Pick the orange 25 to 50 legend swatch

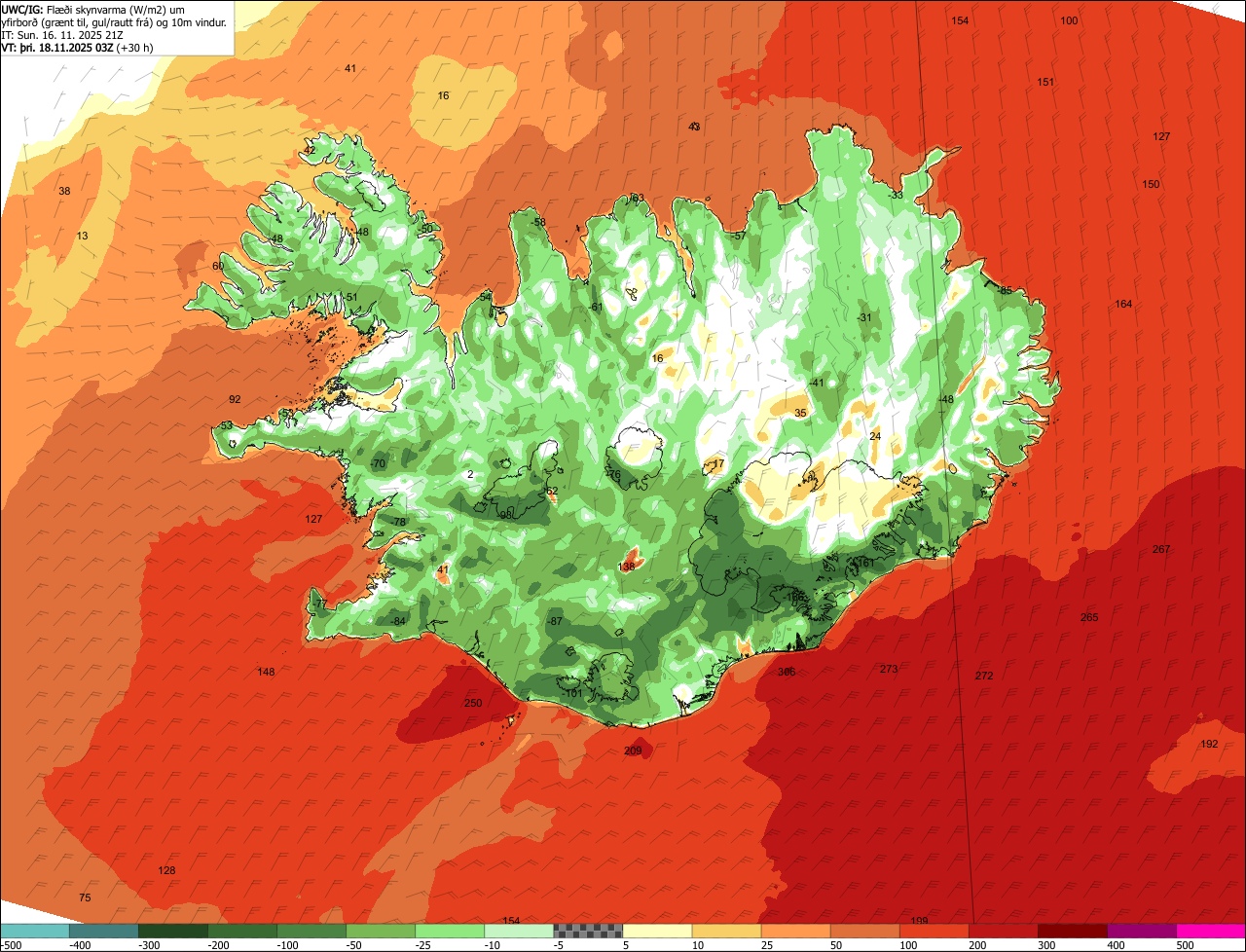[795, 931]
